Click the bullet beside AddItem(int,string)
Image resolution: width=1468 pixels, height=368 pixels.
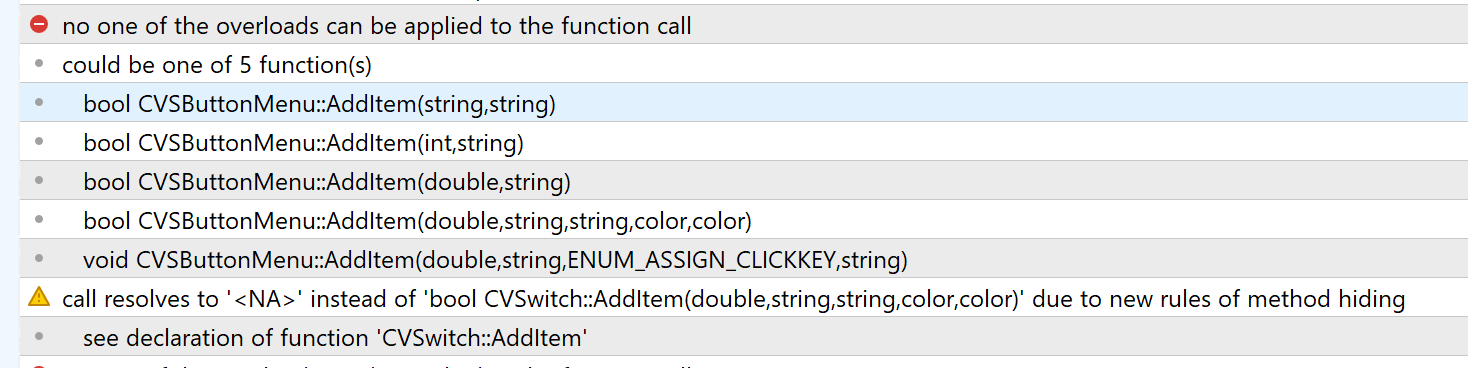pos(39,142)
